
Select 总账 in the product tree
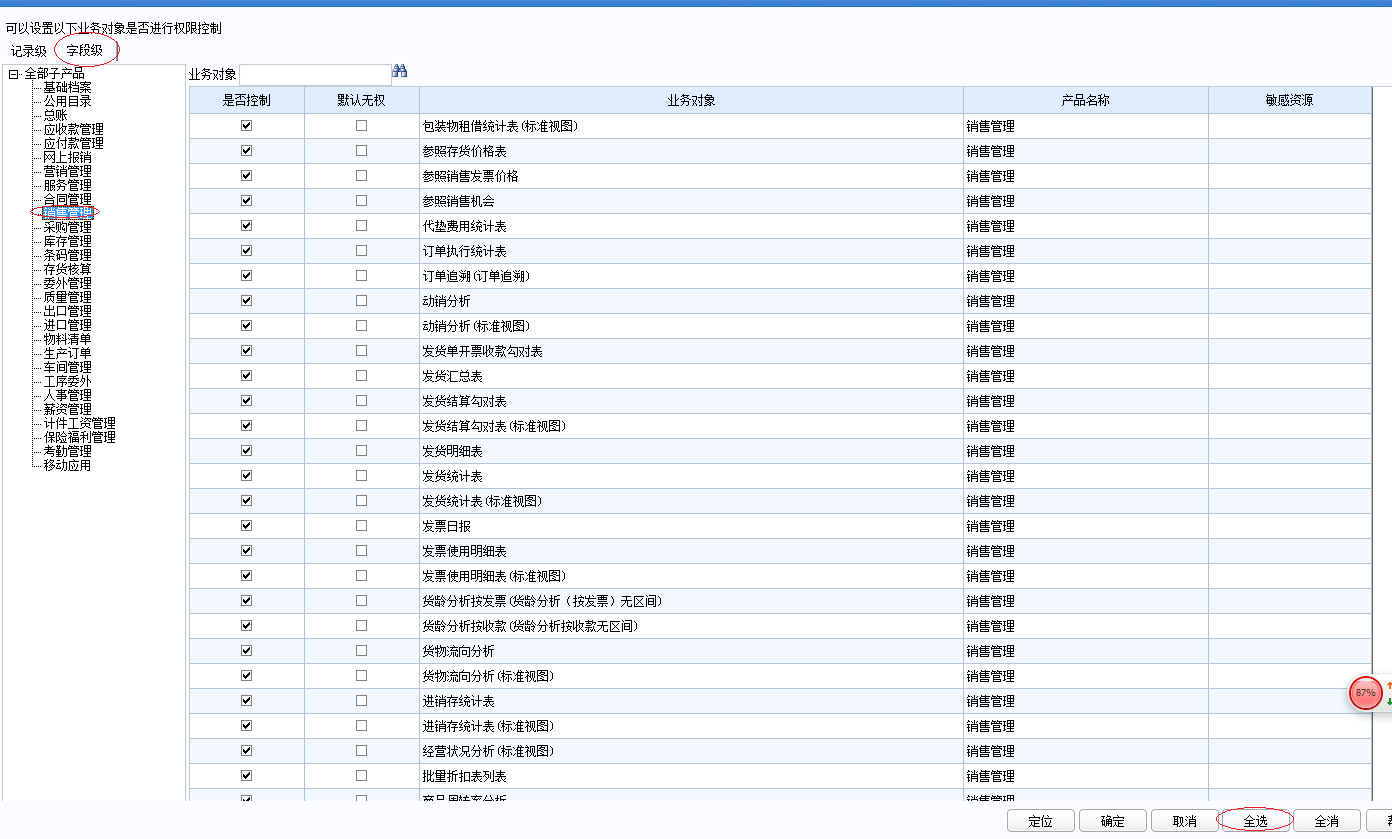tap(55, 115)
